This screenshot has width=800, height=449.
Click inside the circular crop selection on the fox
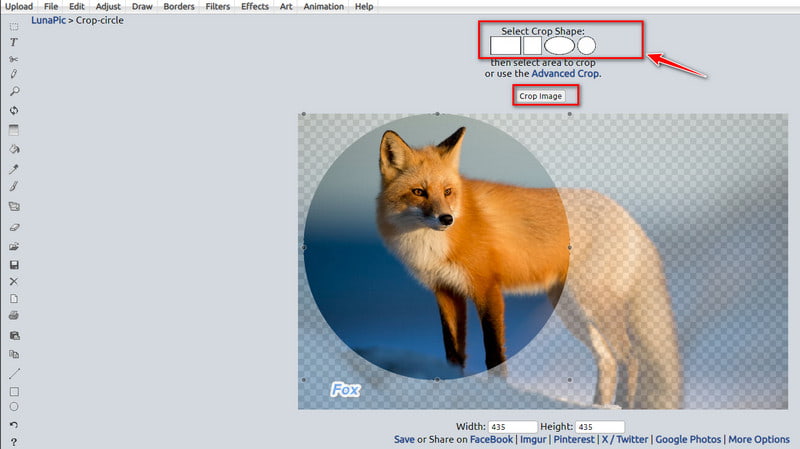[437, 247]
